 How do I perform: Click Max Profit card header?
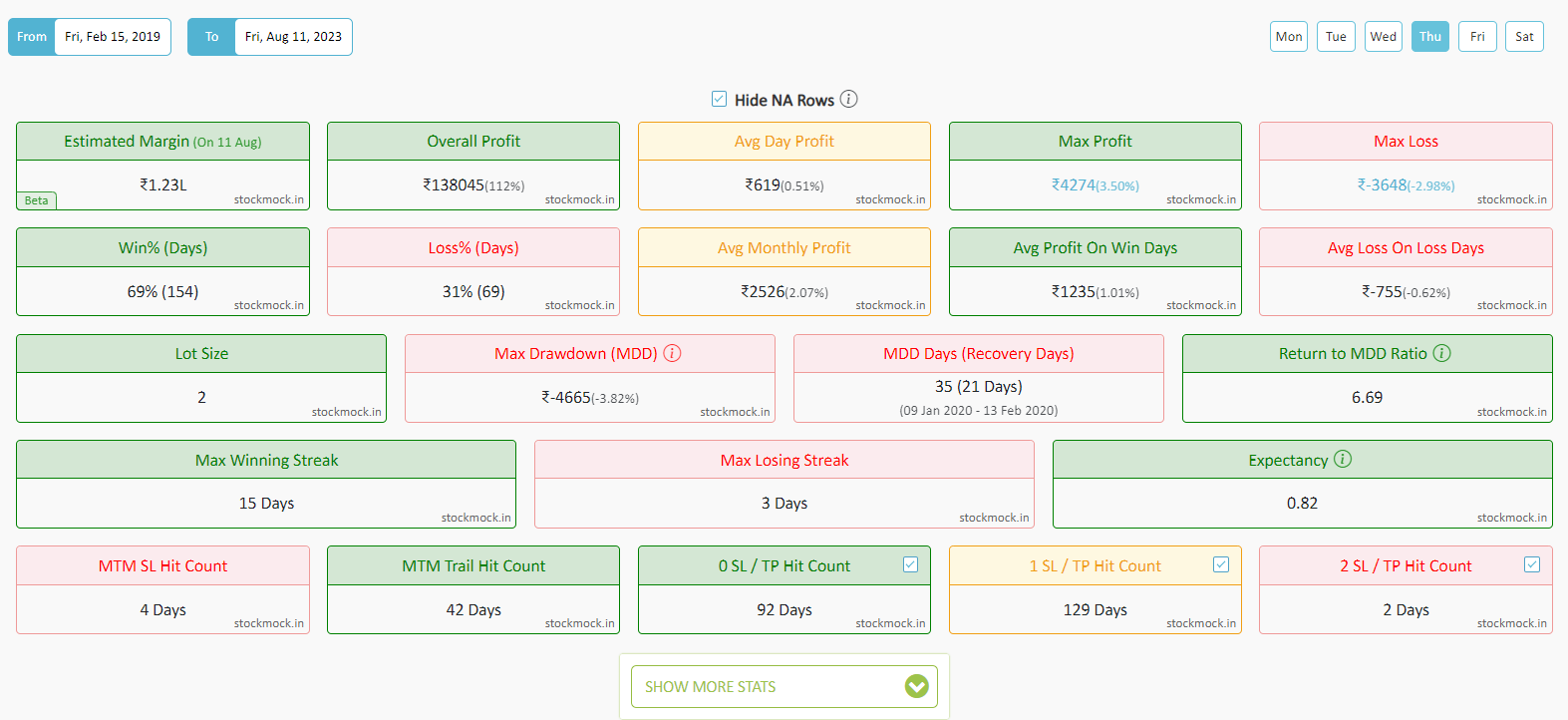(1096, 142)
